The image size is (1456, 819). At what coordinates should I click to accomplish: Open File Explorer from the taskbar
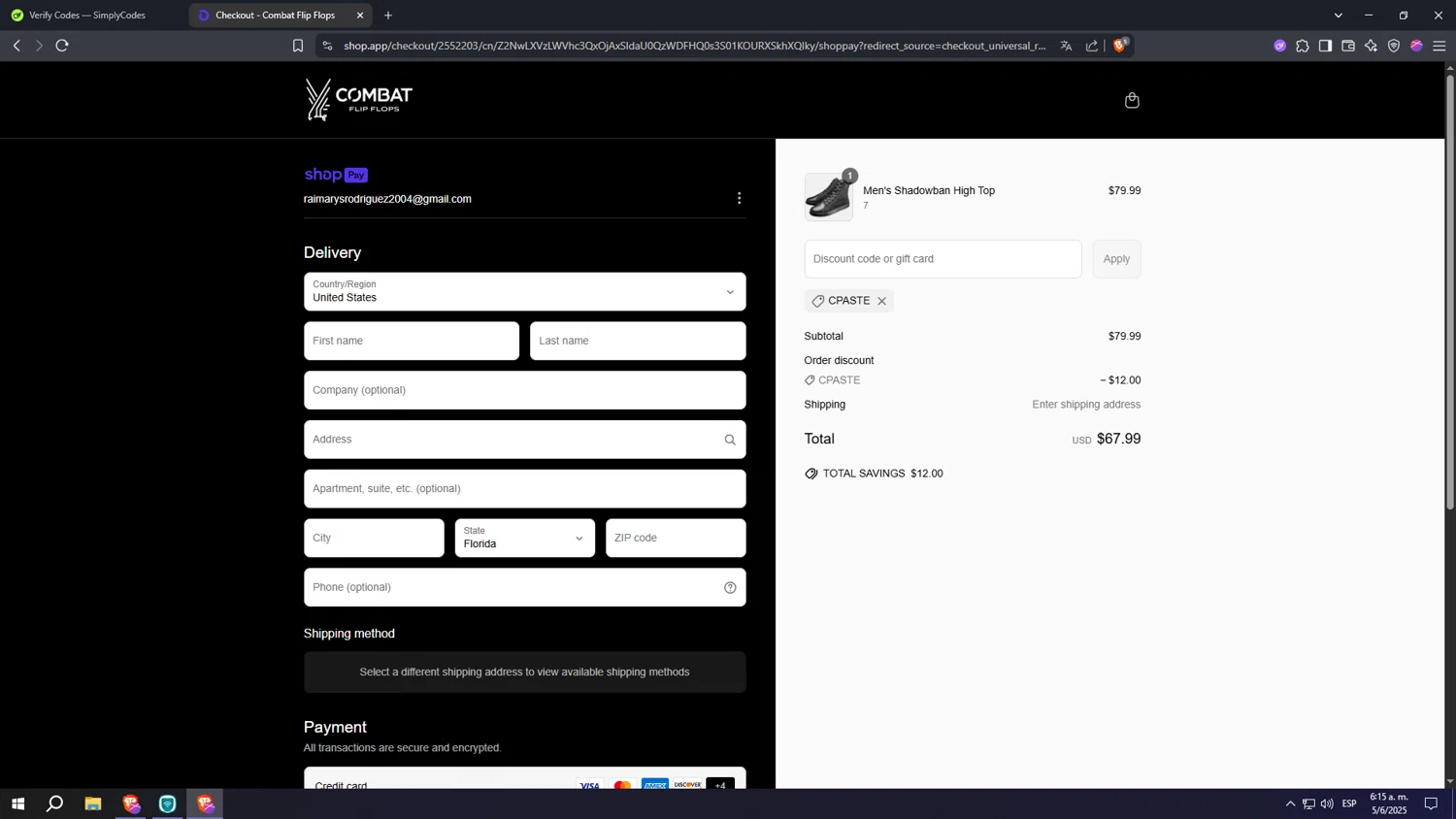(93, 803)
